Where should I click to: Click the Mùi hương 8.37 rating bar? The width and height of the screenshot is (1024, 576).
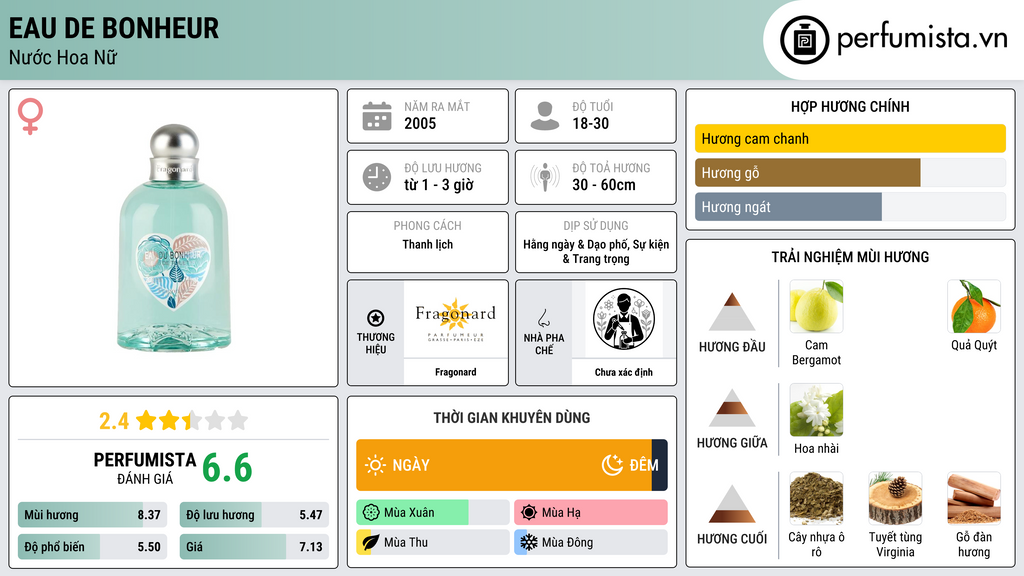tap(92, 515)
